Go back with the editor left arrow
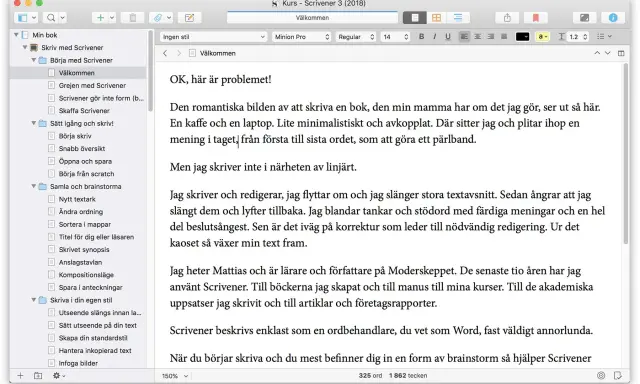This screenshot has width=640, height=384. pyautogui.click(x=165, y=53)
